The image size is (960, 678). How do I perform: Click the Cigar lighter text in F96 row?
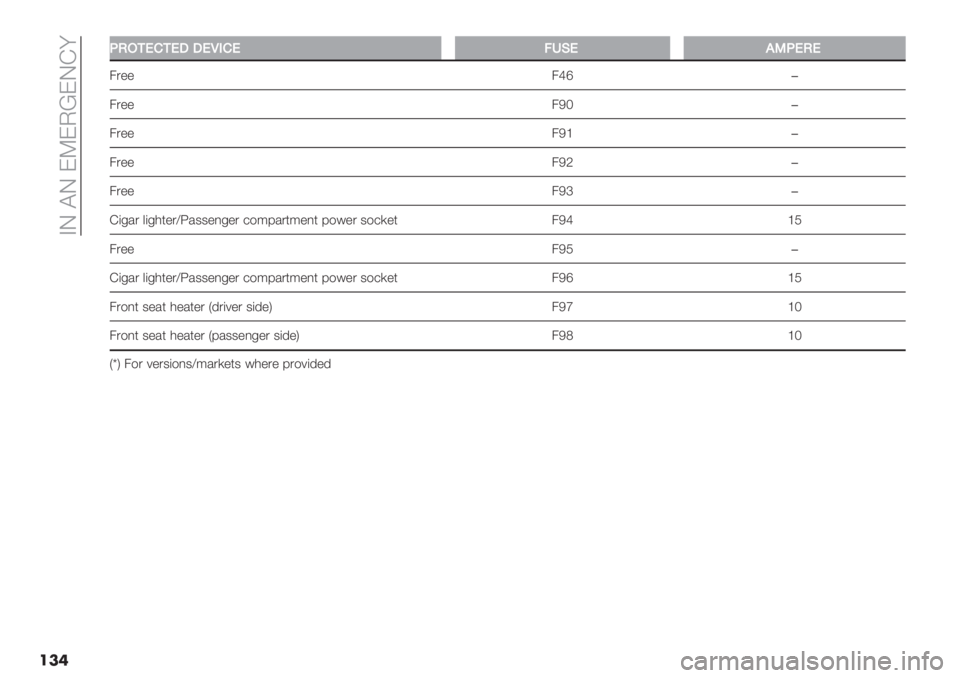click(253, 279)
